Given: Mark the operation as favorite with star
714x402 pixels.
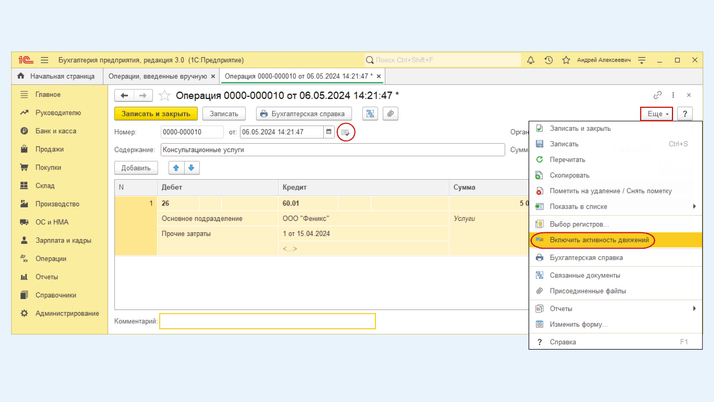Looking at the screenshot, I should click(165, 96).
